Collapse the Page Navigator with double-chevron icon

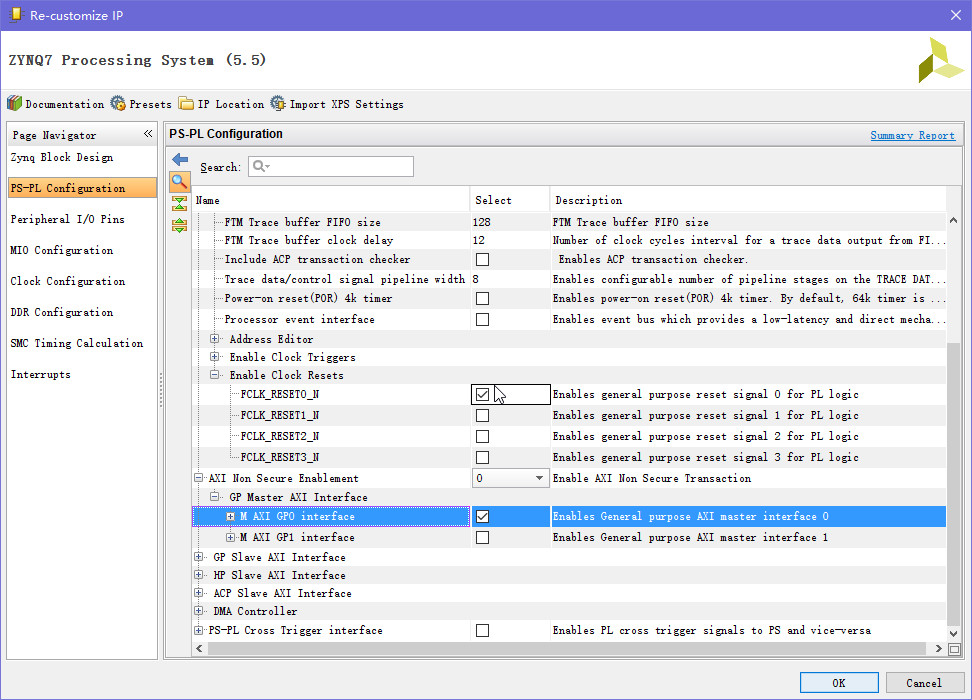[148, 134]
